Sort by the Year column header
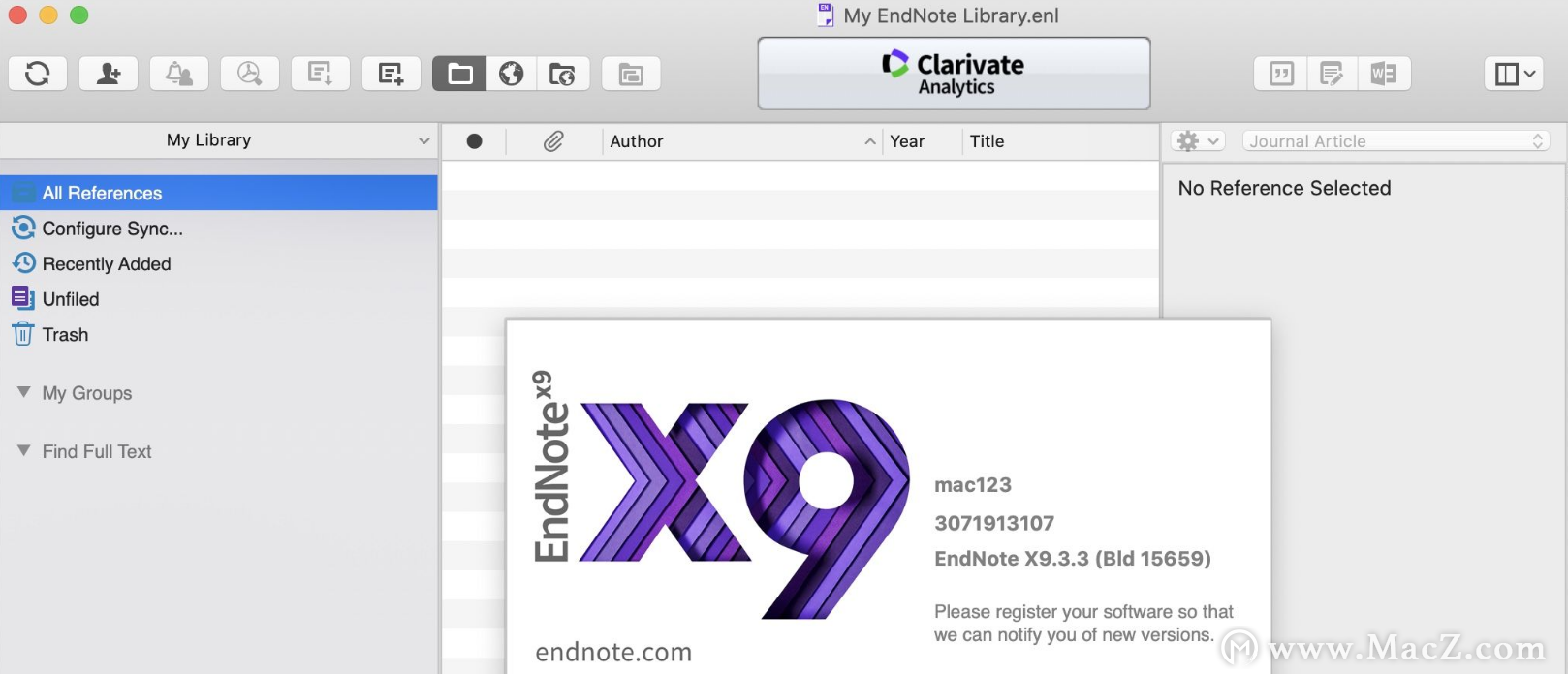This screenshot has height=674, width=1568. tap(922, 141)
